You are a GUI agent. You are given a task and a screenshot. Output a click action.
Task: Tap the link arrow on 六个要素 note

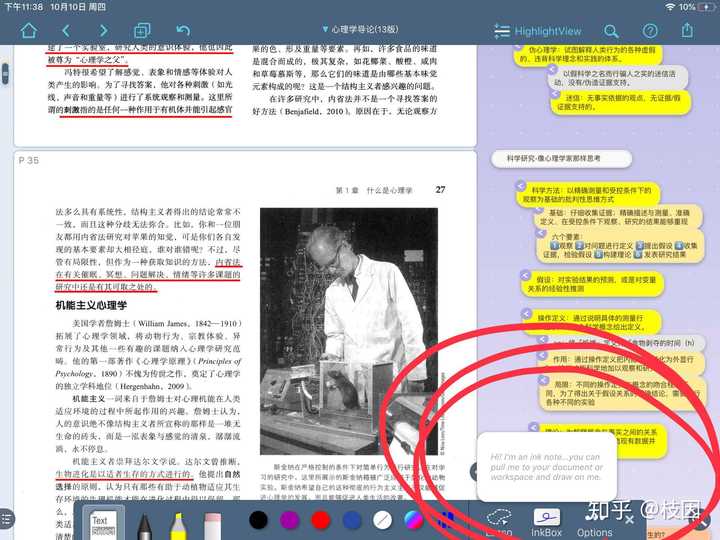tap(542, 233)
